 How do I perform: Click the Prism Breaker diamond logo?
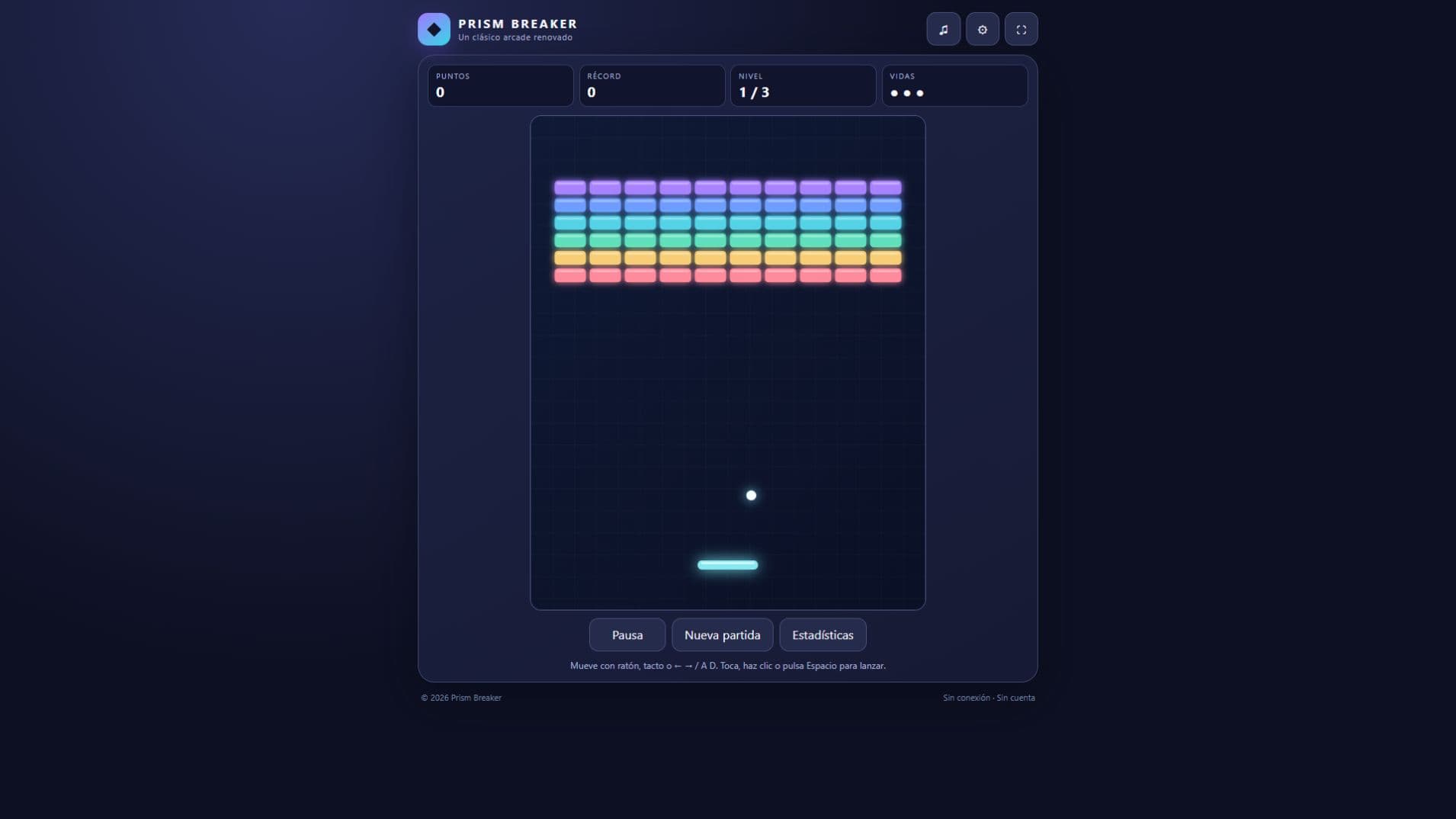434,30
